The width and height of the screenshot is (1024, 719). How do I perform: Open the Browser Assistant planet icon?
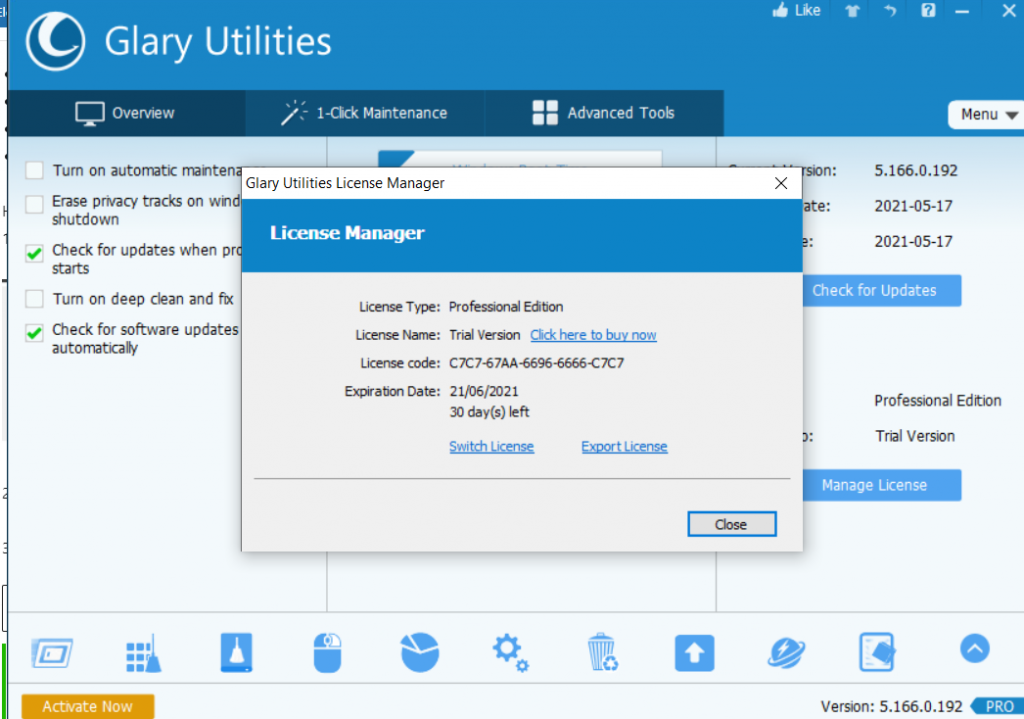pos(786,652)
